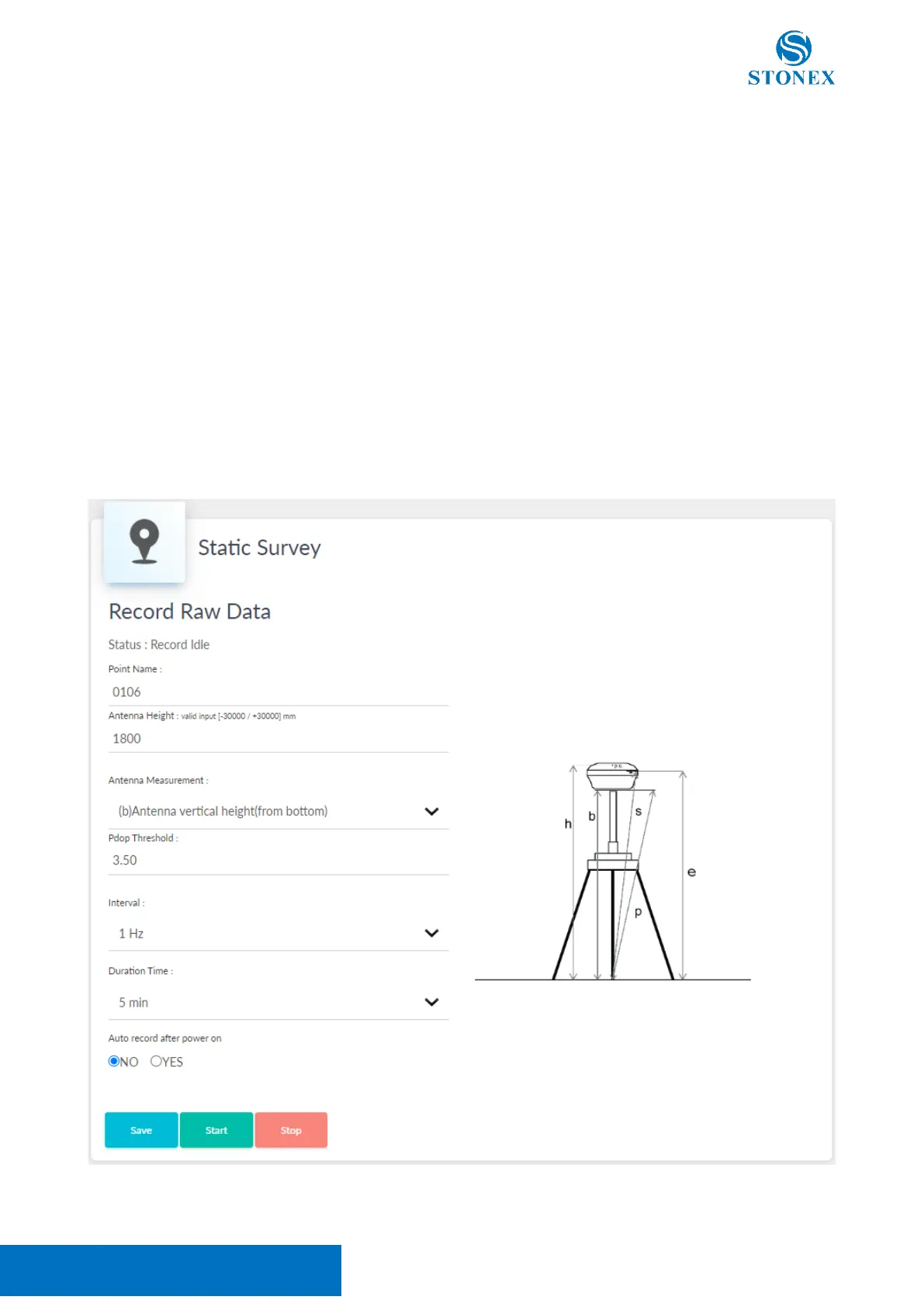This screenshot has height=1307, width=924.
Task: Click the Static Survey heading
Action: 259,548
